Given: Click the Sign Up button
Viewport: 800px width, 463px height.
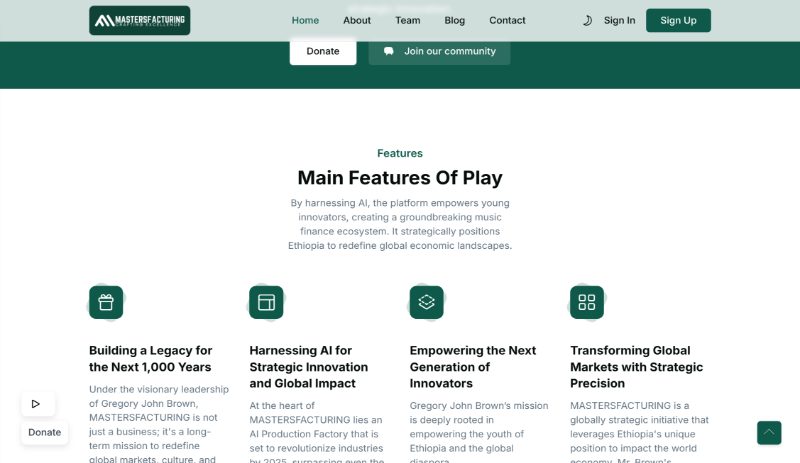Looking at the screenshot, I should 678,20.
